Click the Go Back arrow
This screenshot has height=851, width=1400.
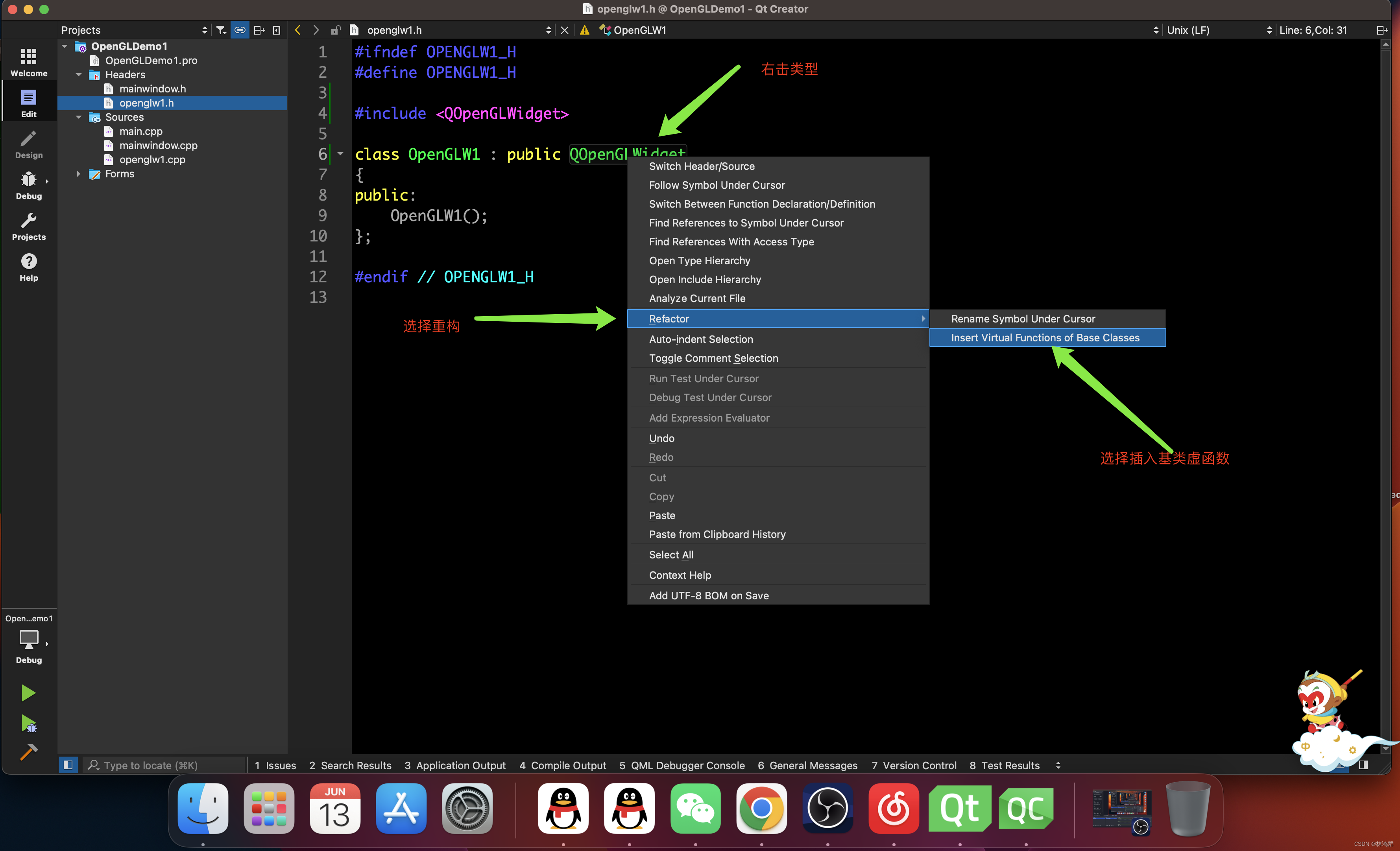(x=298, y=30)
